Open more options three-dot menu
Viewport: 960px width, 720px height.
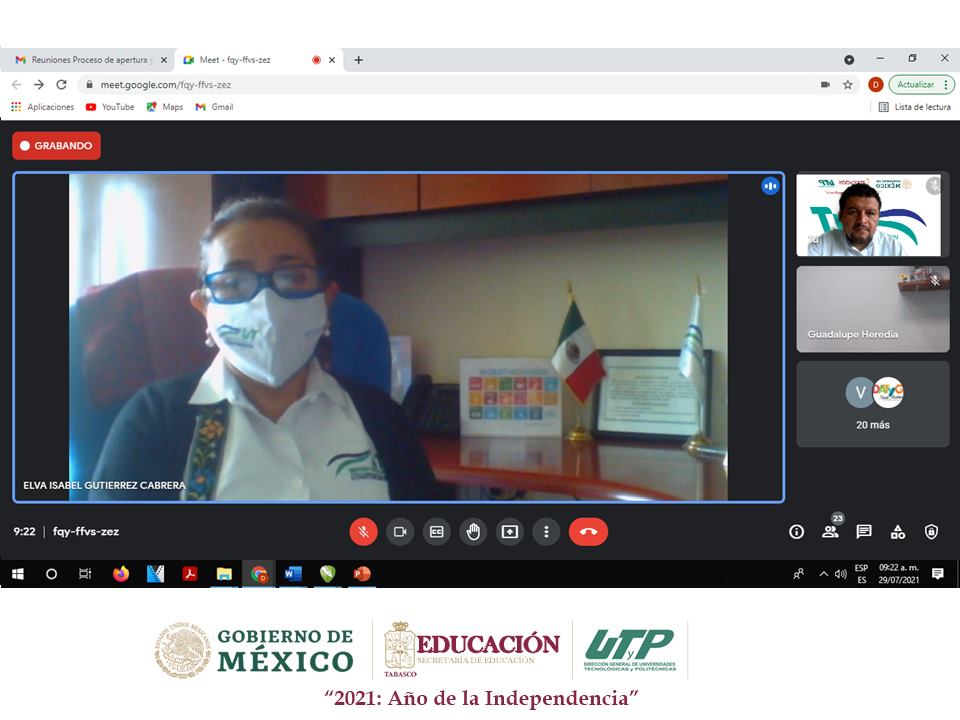[x=546, y=532]
